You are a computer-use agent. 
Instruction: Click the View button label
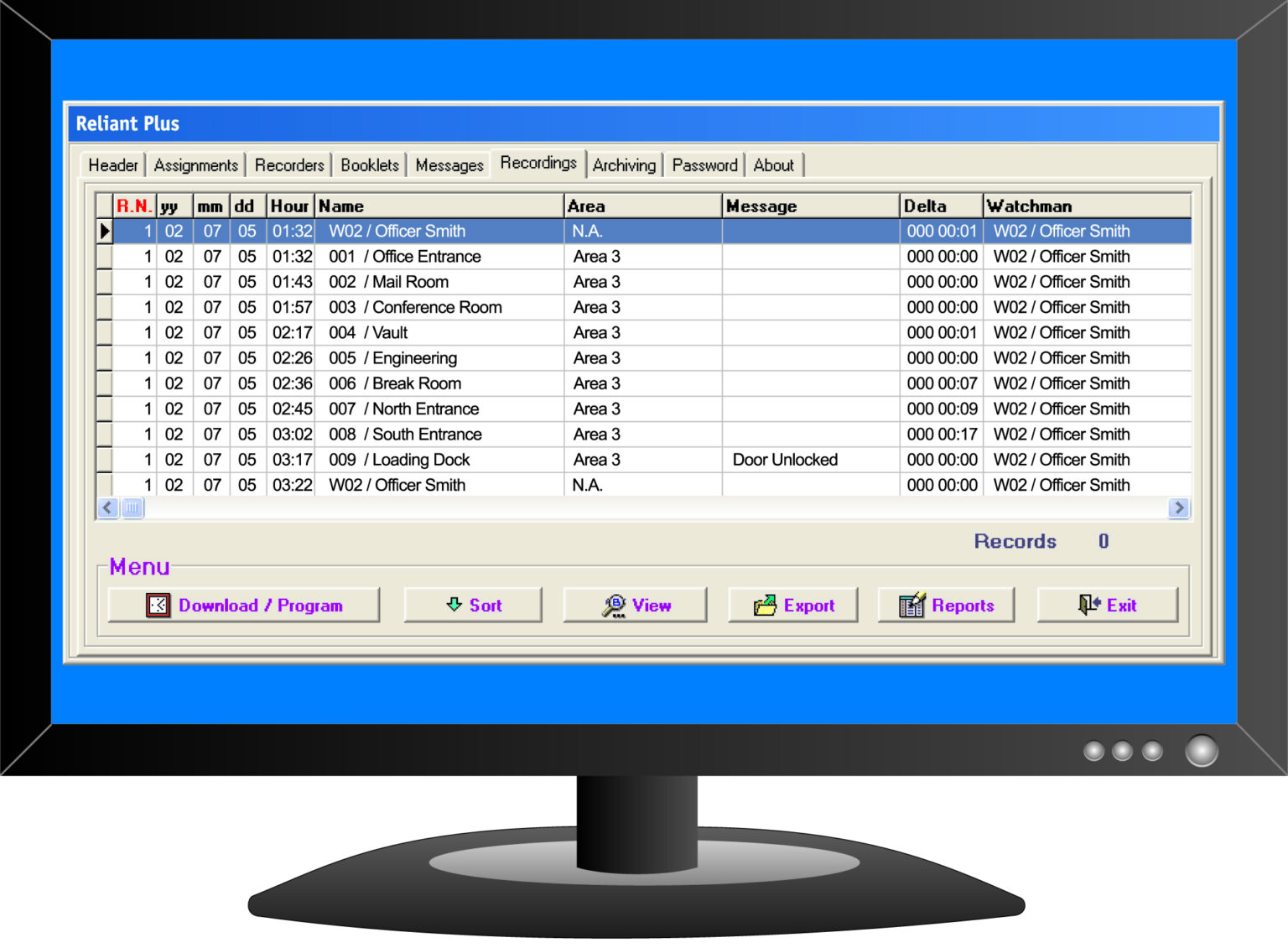coord(652,605)
